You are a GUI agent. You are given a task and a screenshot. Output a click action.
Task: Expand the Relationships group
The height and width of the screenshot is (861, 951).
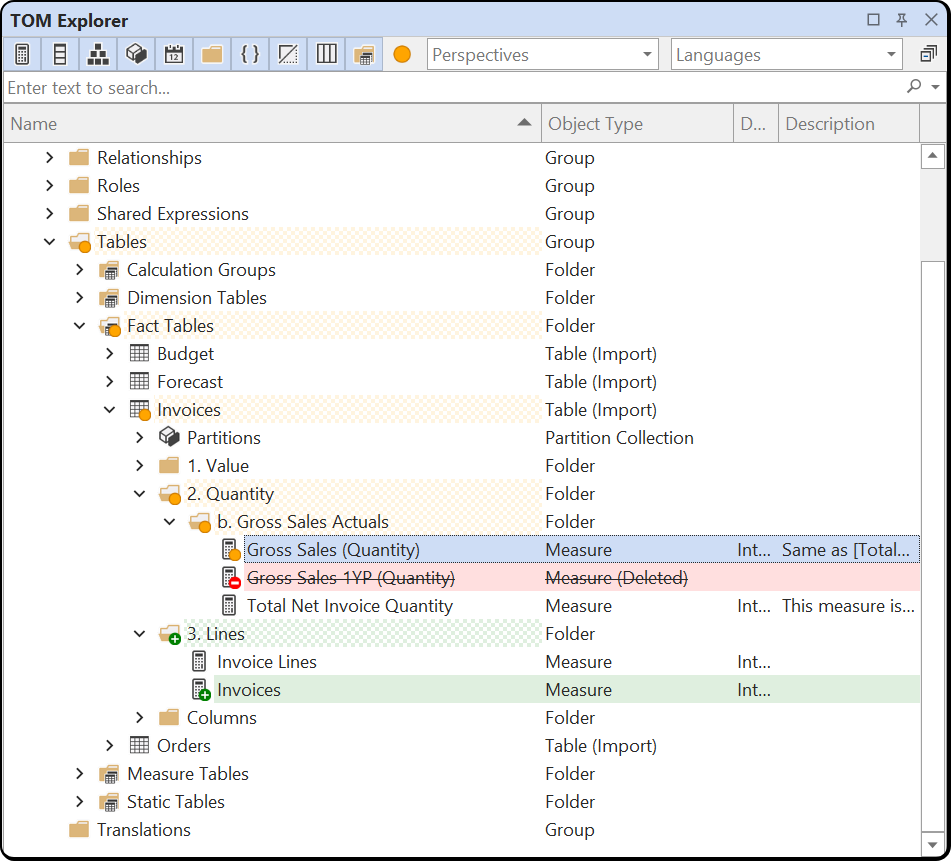pyautogui.click(x=50, y=158)
